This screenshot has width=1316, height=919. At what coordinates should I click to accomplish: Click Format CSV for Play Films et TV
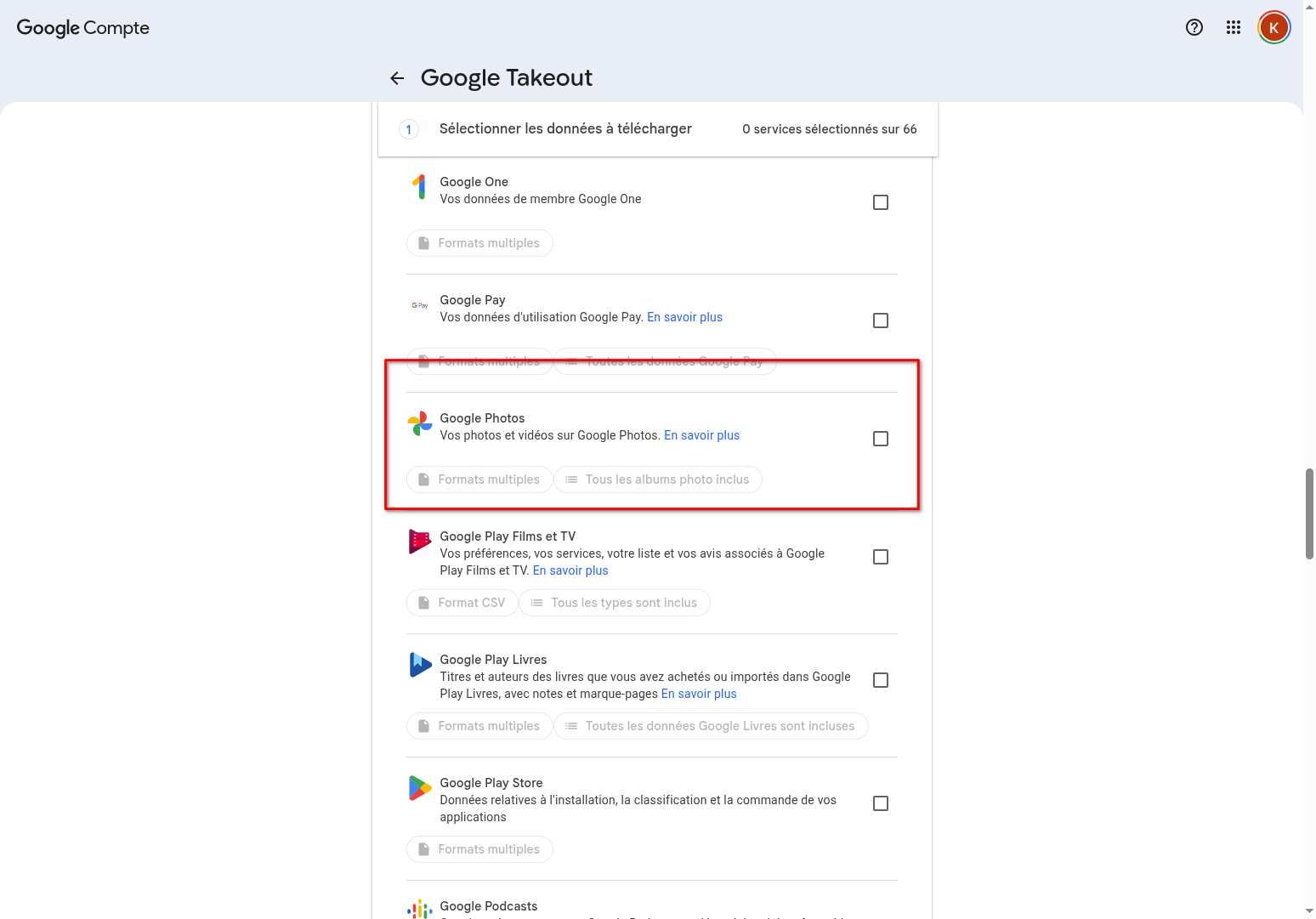coord(462,603)
